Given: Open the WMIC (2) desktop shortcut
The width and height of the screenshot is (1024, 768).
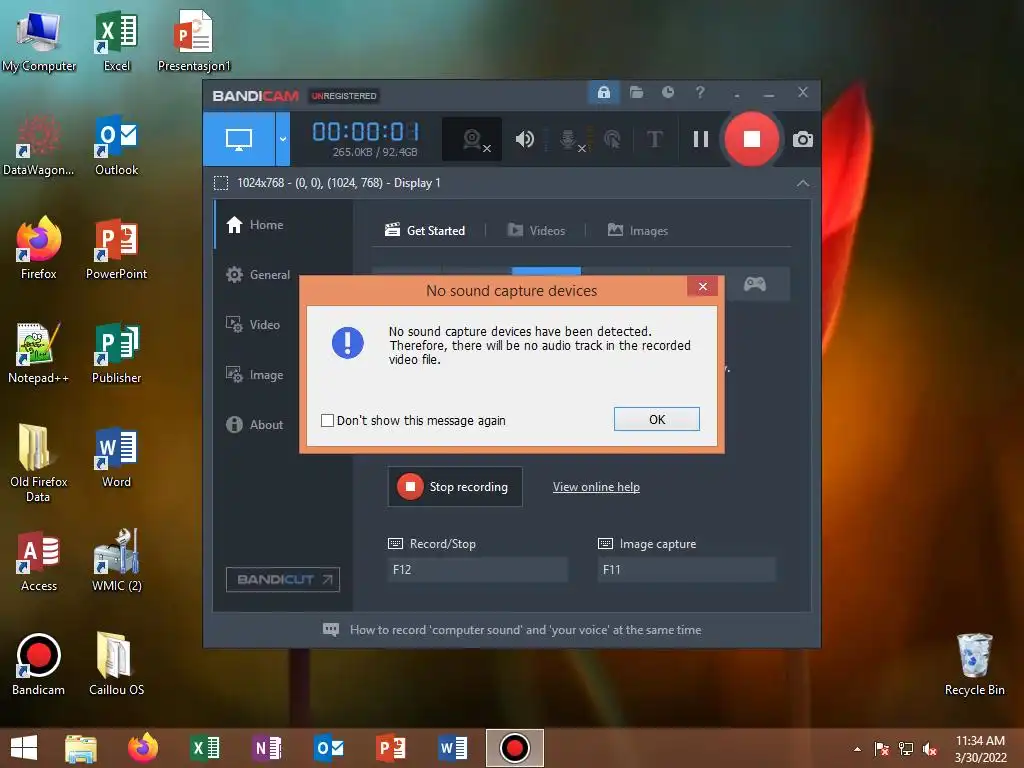Looking at the screenshot, I should coord(116,560).
